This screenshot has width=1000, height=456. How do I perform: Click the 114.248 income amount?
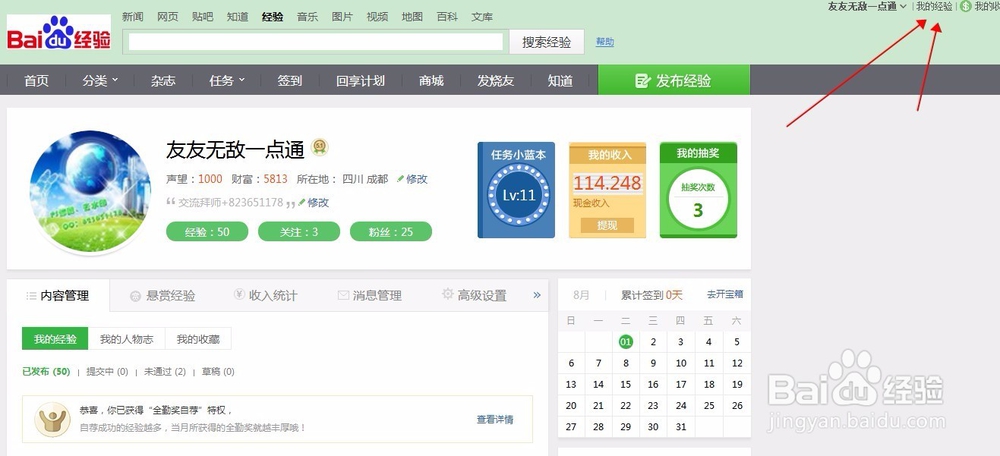(x=607, y=184)
